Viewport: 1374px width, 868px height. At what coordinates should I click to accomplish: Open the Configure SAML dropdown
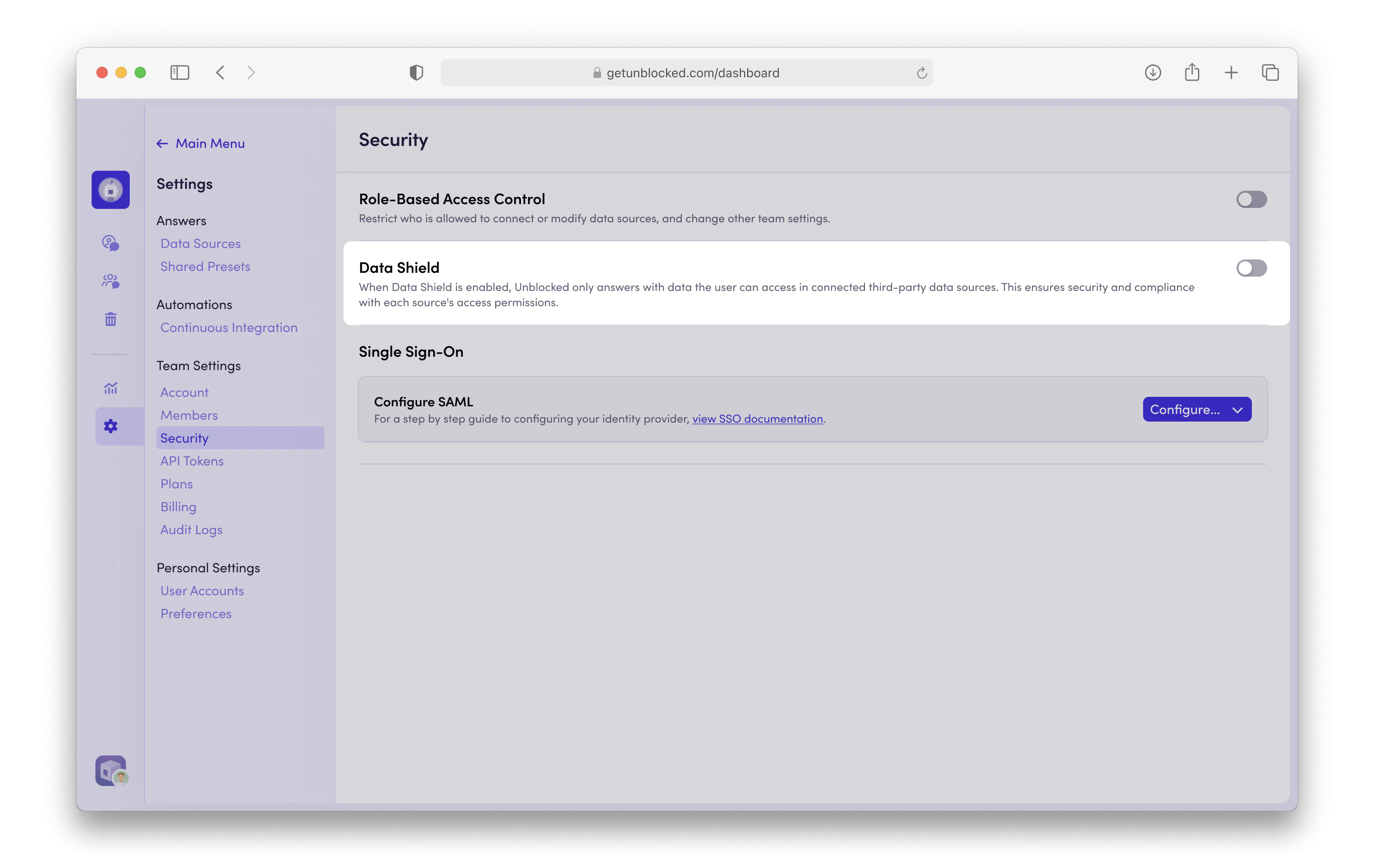pos(1197,410)
